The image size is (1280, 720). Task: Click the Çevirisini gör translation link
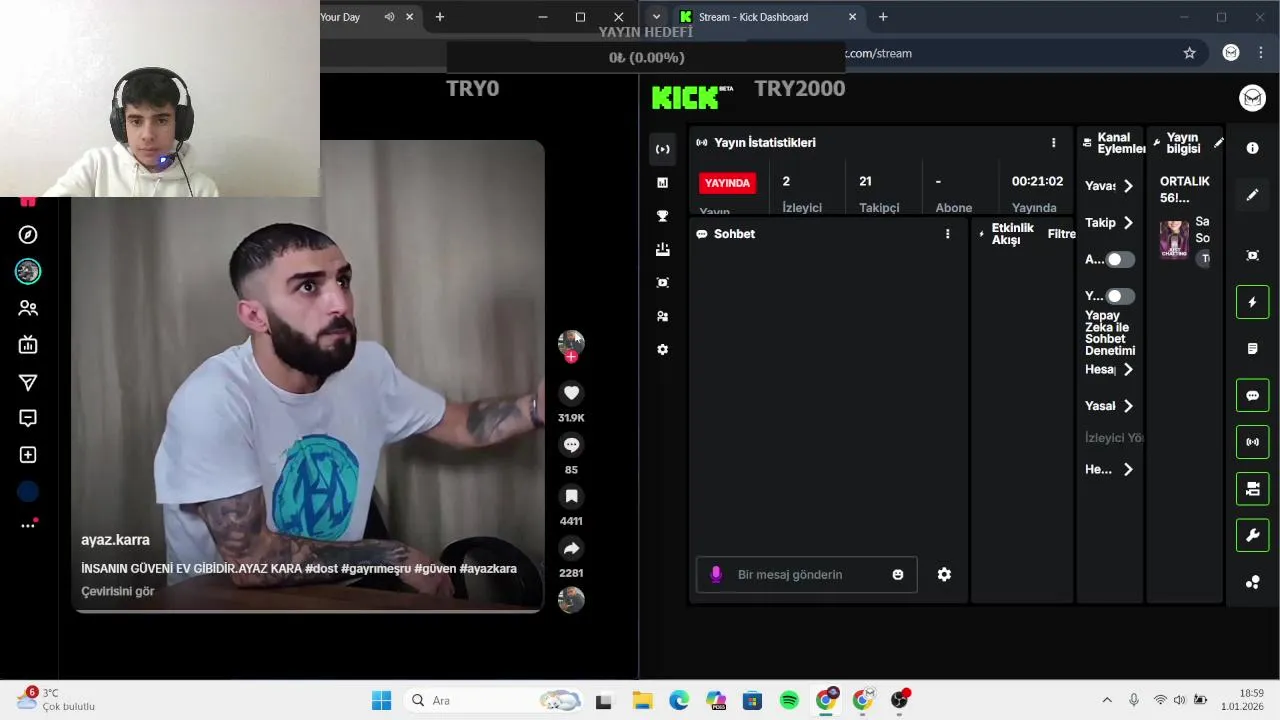pos(118,591)
